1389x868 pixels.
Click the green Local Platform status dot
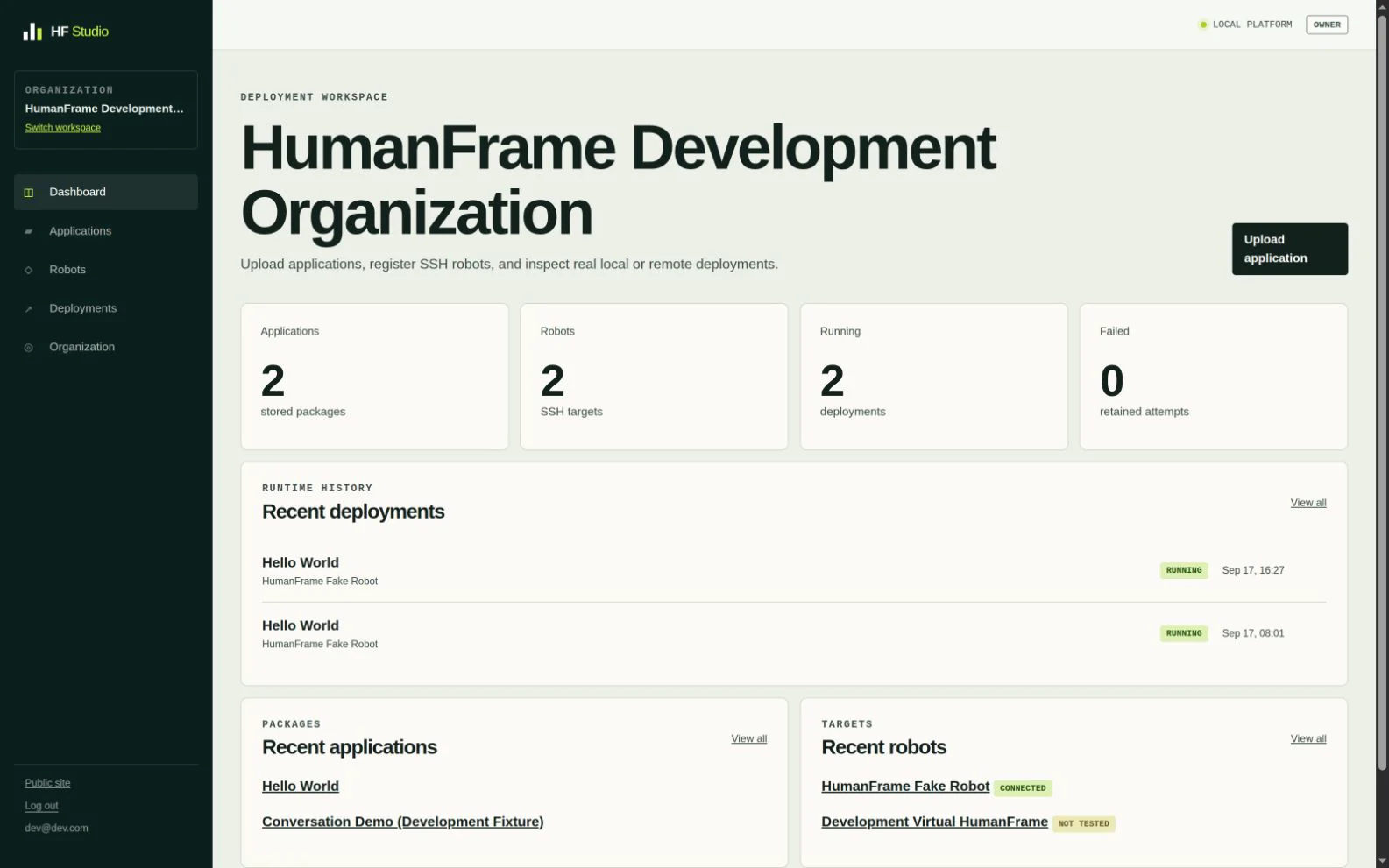click(1203, 25)
